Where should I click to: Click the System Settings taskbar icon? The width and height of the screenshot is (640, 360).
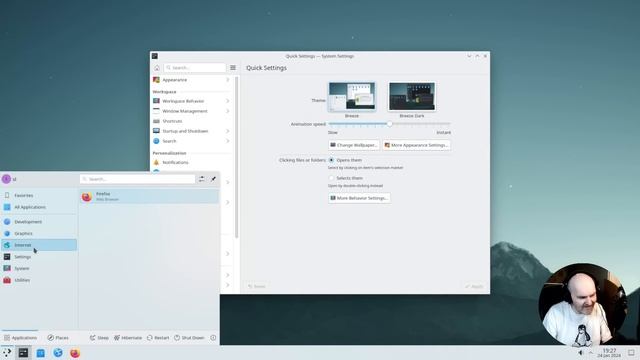pos(23,353)
